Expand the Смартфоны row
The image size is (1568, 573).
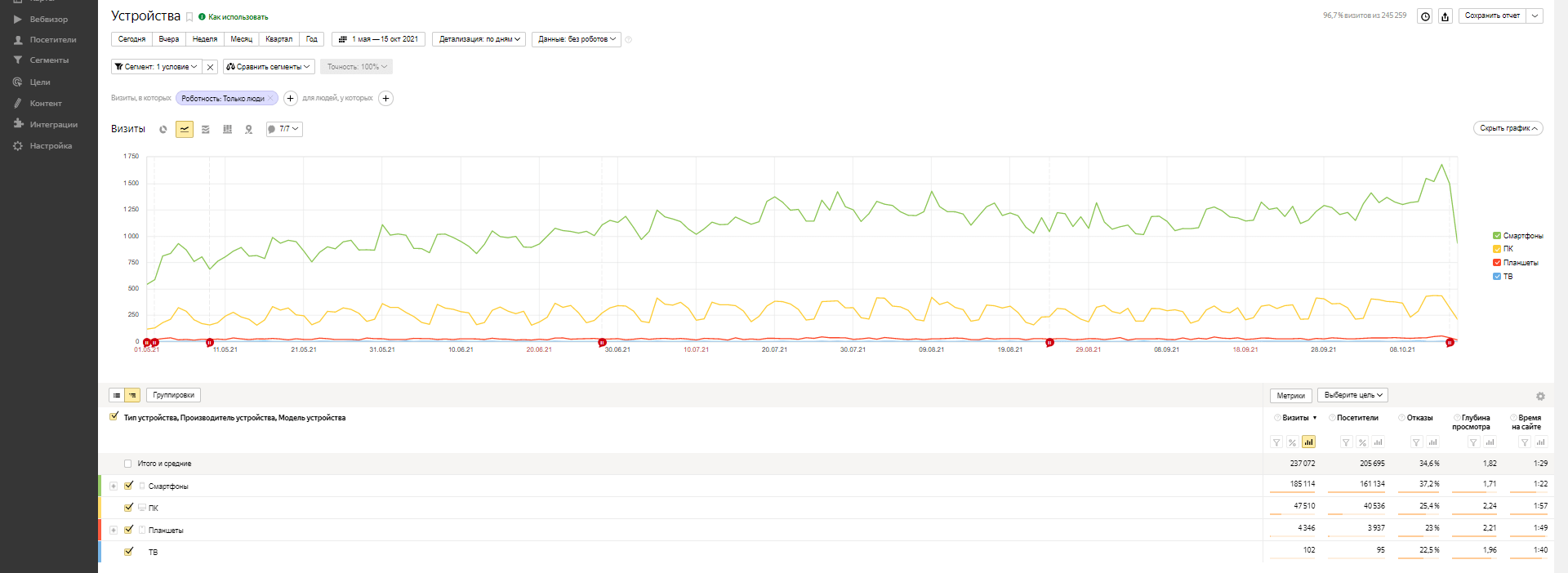(114, 486)
